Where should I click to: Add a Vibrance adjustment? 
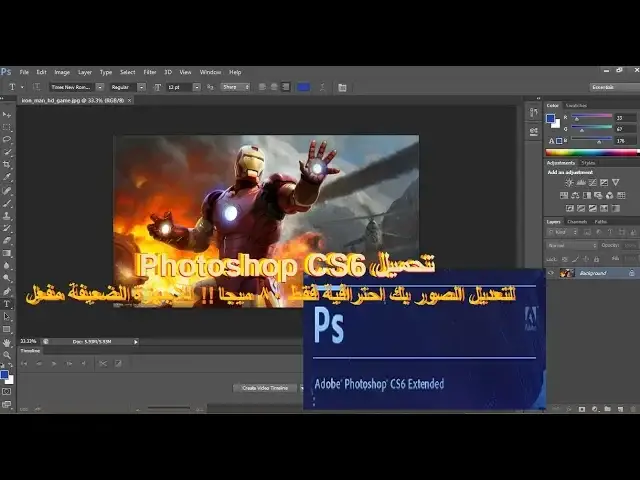coord(616,182)
